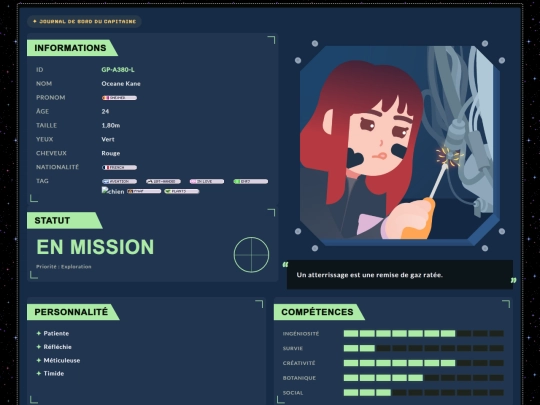Click the TAG field label
This screenshot has height=405, width=540.
pos(42,181)
